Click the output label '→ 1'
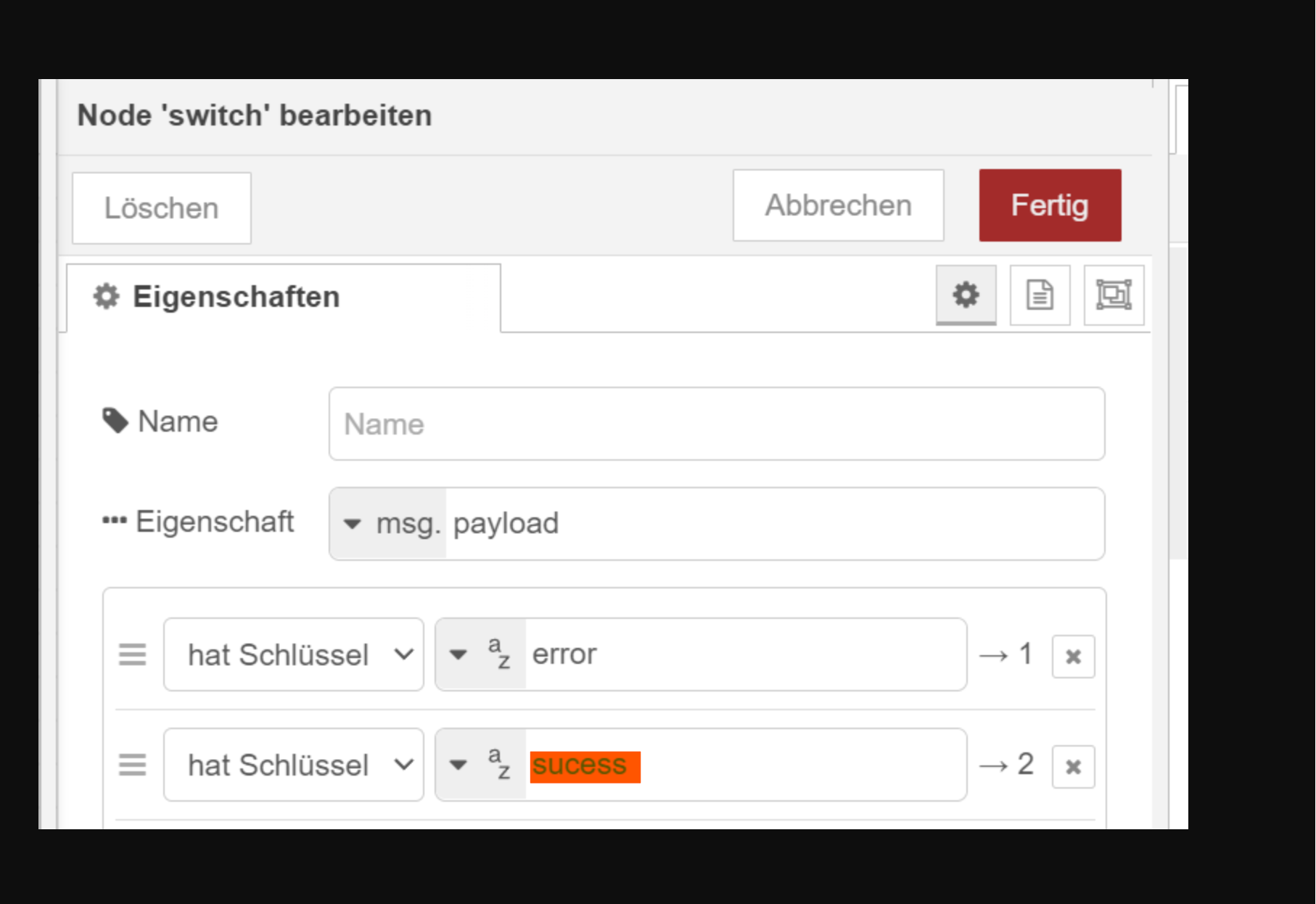The height and width of the screenshot is (904, 1316). [1005, 654]
